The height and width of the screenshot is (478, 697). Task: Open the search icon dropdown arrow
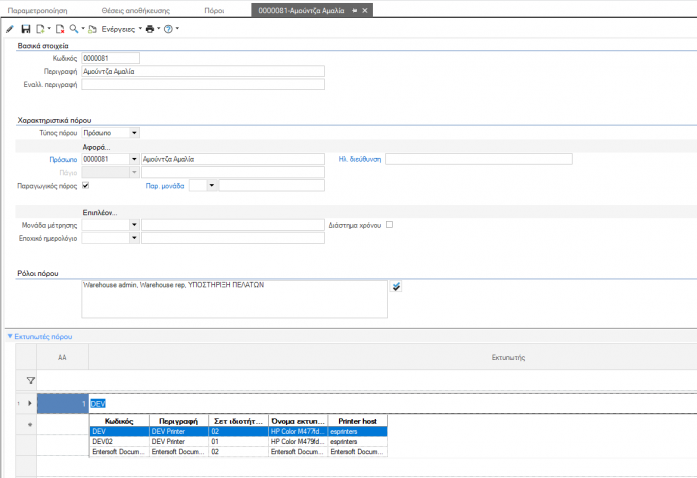(83, 28)
